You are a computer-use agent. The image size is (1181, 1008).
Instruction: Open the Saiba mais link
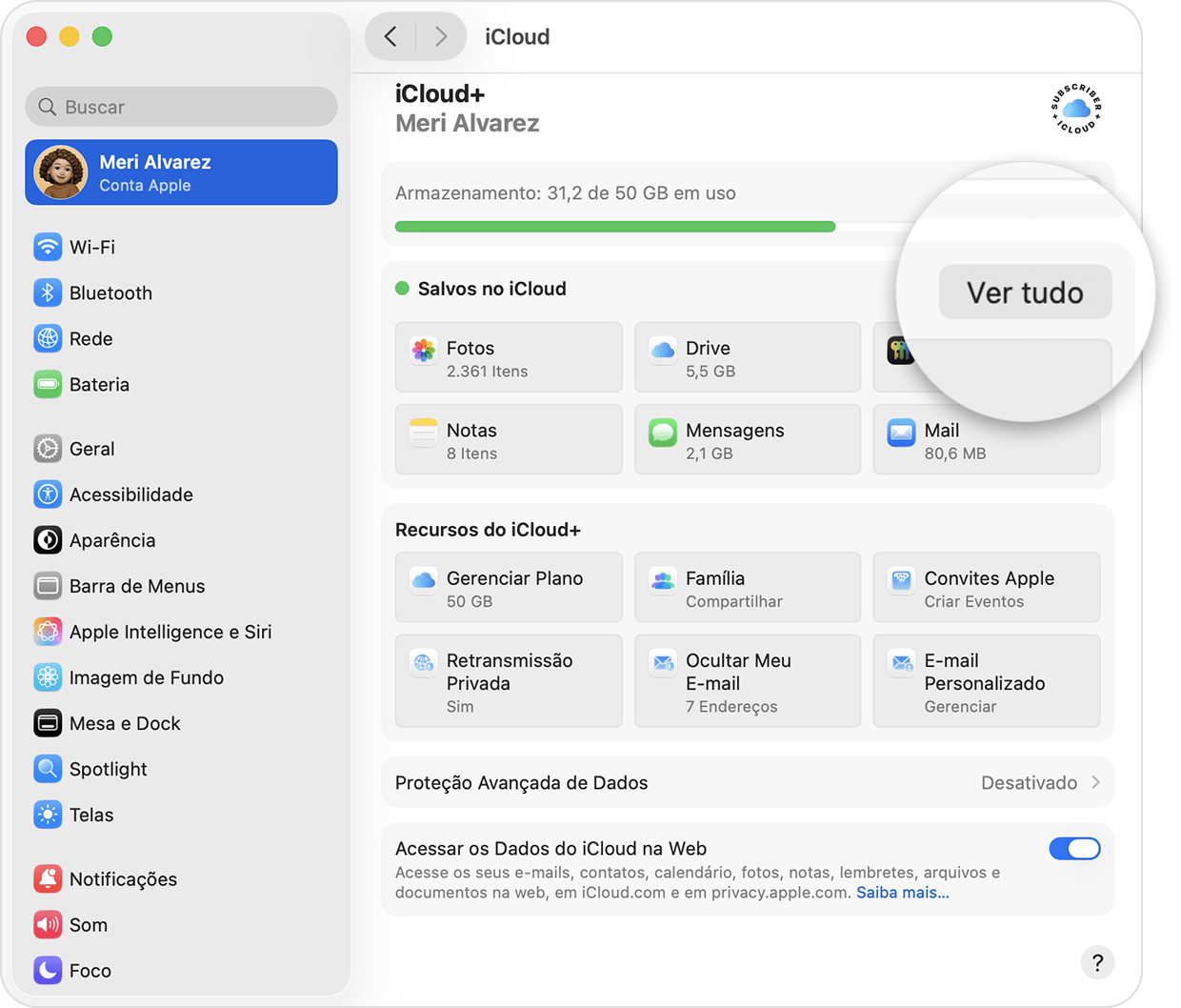click(902, 893)
